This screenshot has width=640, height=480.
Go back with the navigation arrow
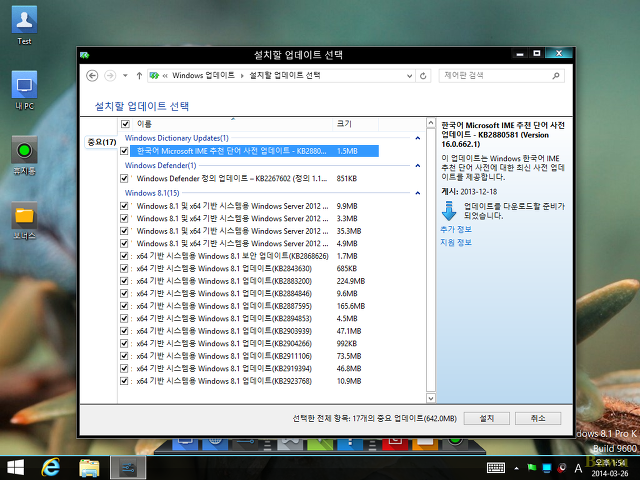(x=92, y=76)
